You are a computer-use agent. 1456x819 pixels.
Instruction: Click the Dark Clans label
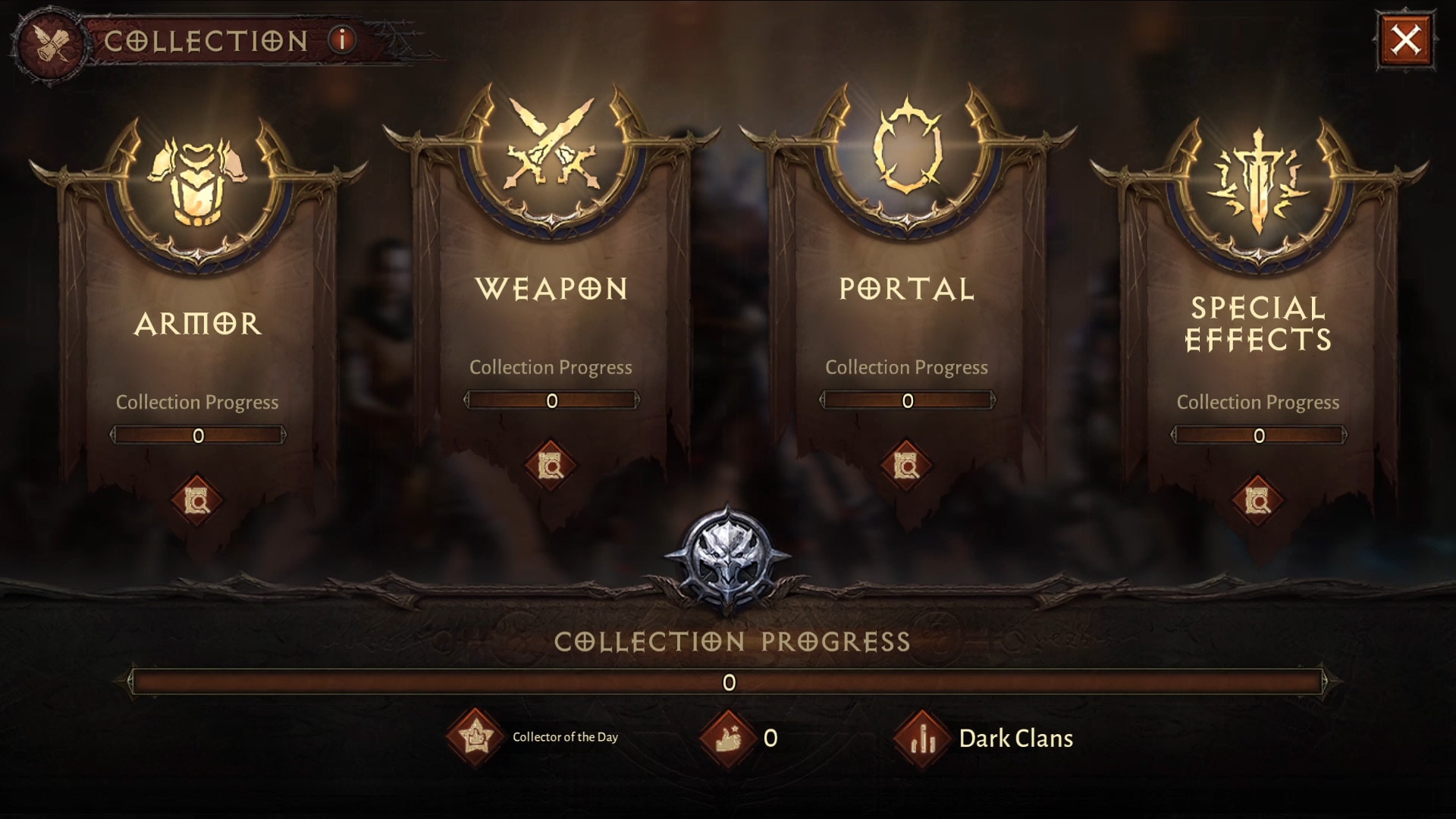coord(1015,739)
